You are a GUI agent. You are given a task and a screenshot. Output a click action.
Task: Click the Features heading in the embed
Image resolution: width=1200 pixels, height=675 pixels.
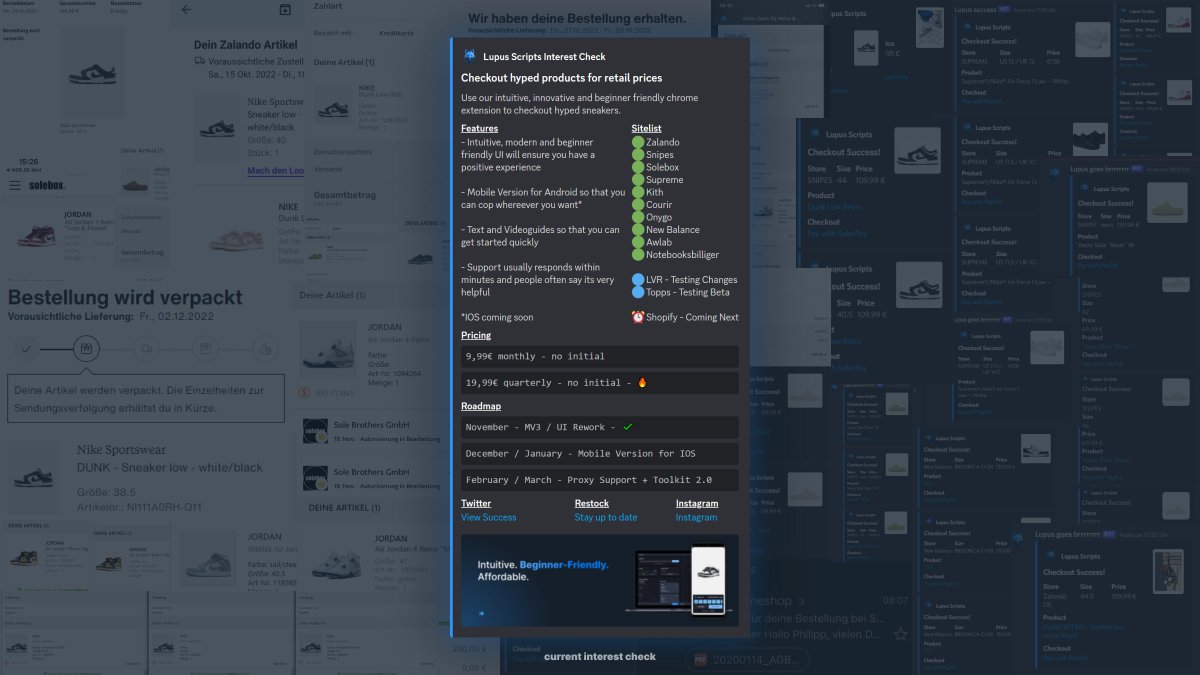[x=479, y=128]
